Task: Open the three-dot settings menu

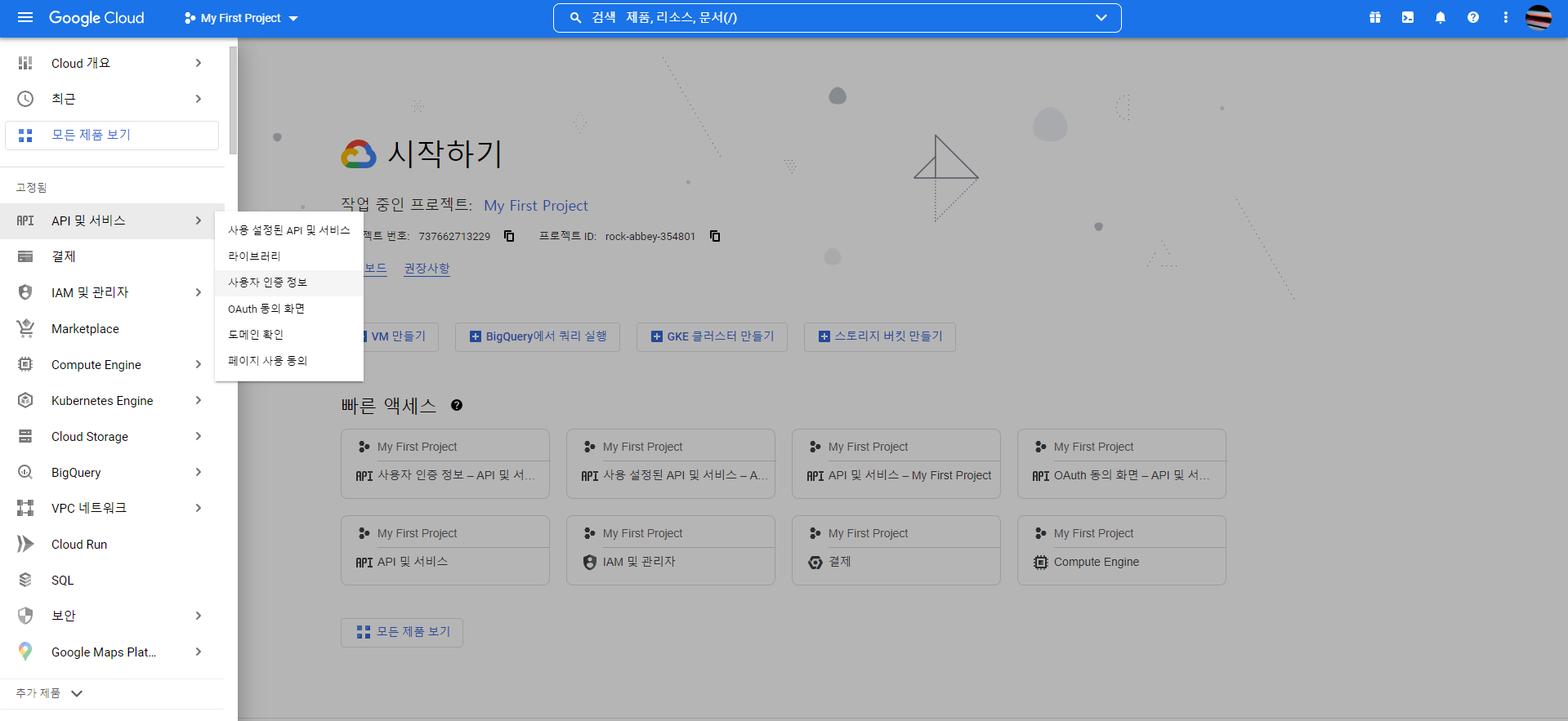Action: click(x=1506, y=17)
